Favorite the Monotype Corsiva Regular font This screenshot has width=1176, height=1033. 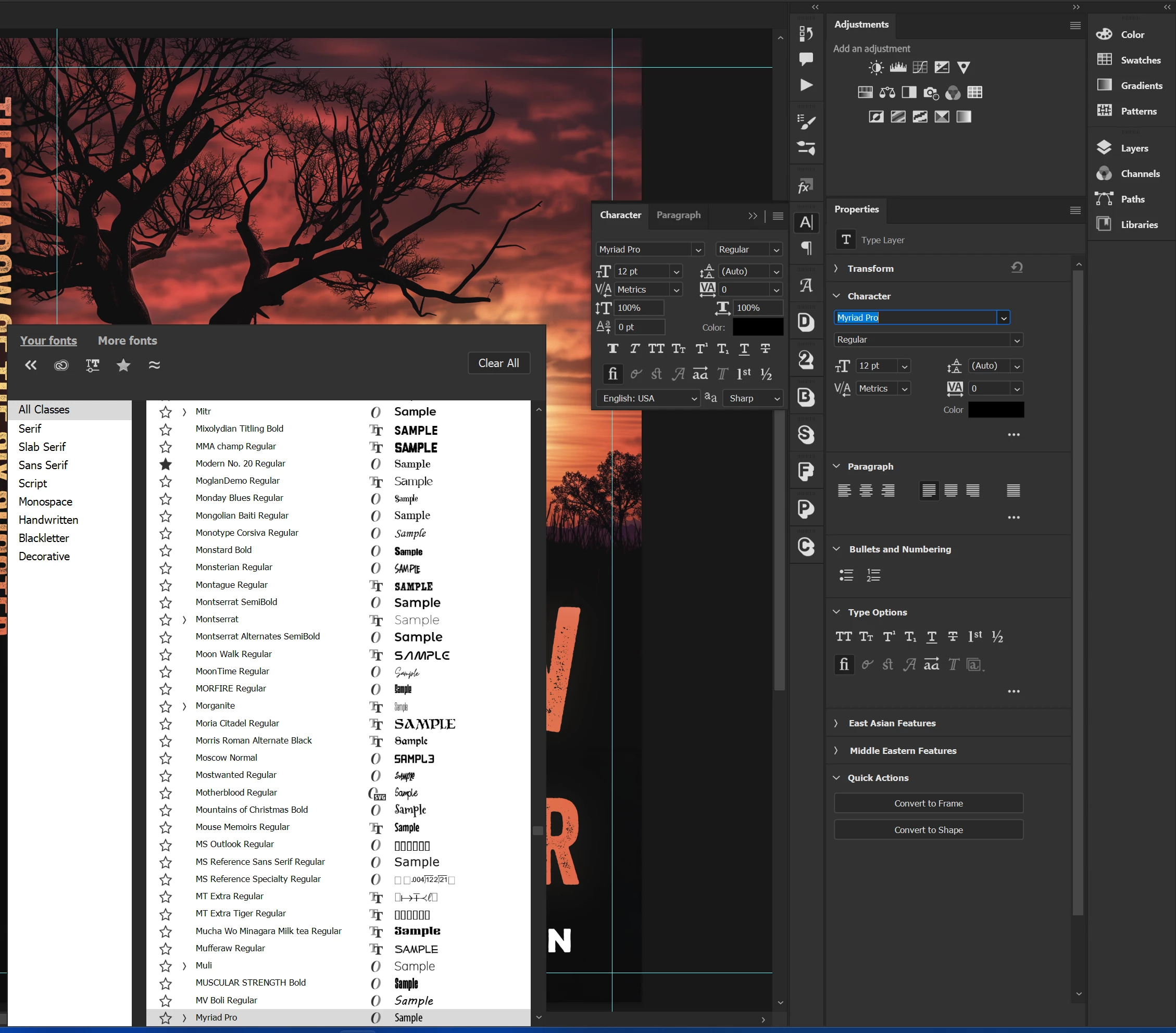pyautogui.click(x=166, y=533)
